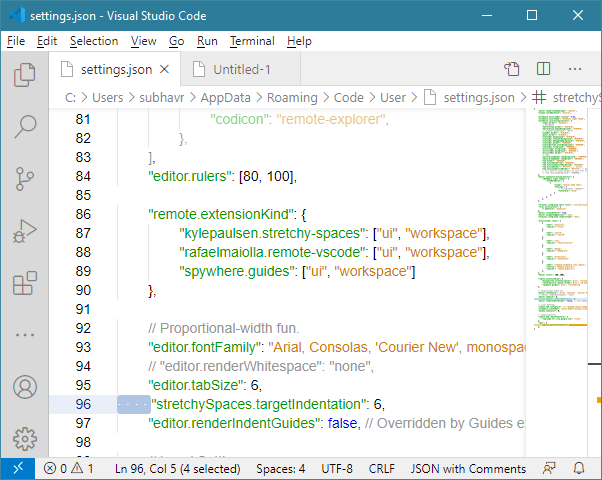Click the feedback icon in status bar
Image resolution: width=602 pixels, height=480 pixels.
(549, 468)
